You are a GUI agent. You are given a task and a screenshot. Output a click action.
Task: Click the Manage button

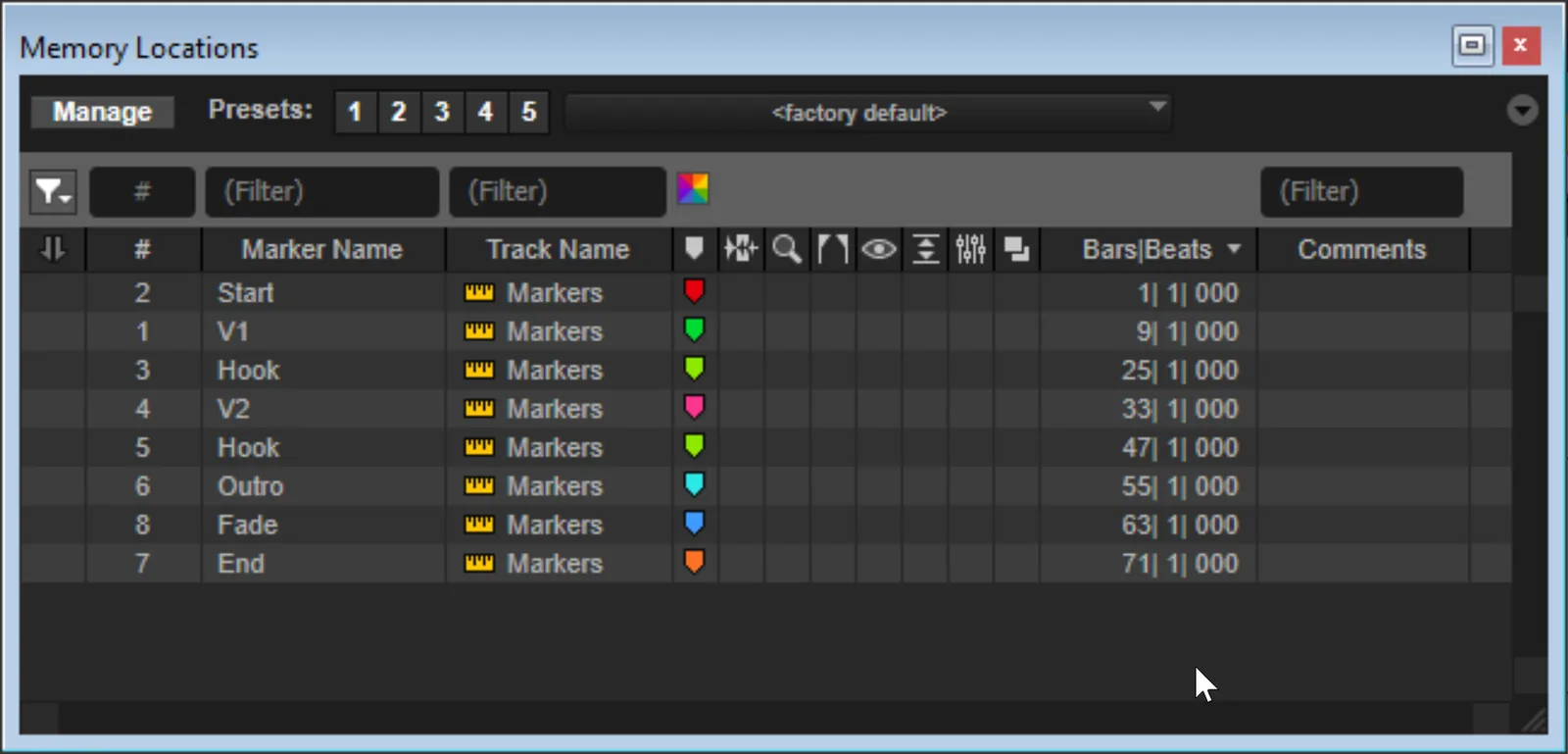pyautogui.click(x=102, y=112)
